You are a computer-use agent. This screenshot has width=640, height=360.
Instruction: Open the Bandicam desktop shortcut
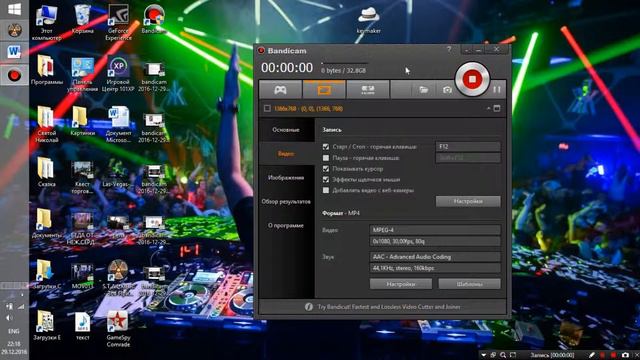tap(153, 19)
